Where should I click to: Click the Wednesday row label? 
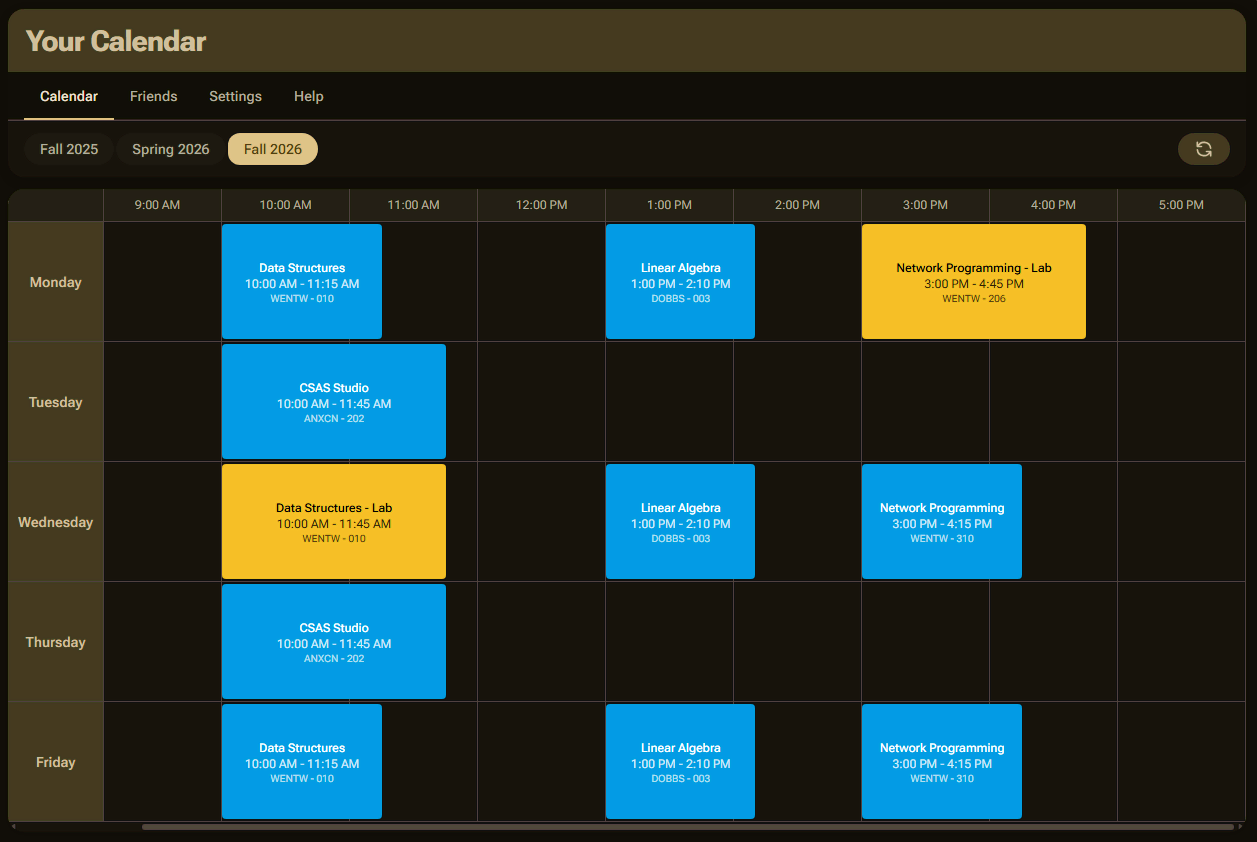tap(56, 522)
